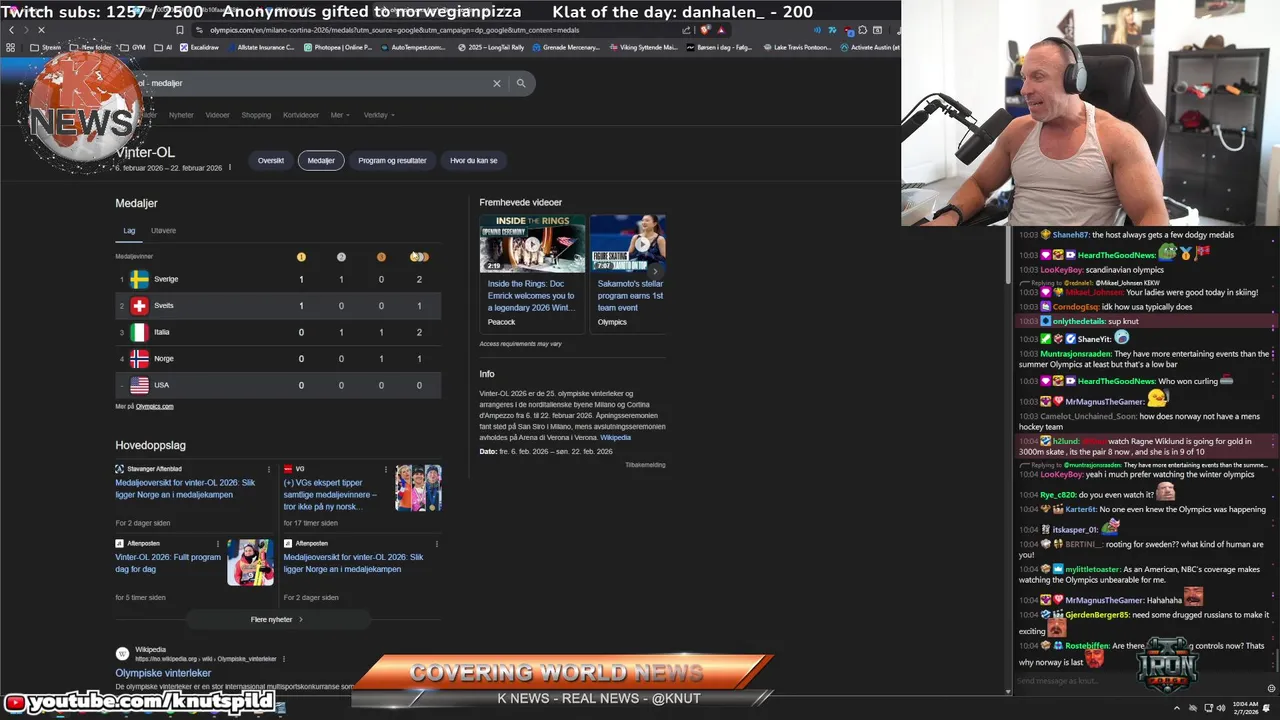Open the New folder bookmarks folder
Image resolution: width=1280 pixels, height=720 pixels.
(91, 47)
